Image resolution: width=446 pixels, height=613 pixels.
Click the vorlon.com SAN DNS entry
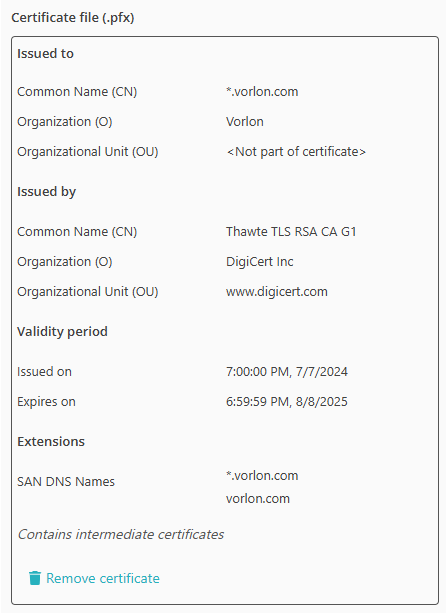point(258,498)
